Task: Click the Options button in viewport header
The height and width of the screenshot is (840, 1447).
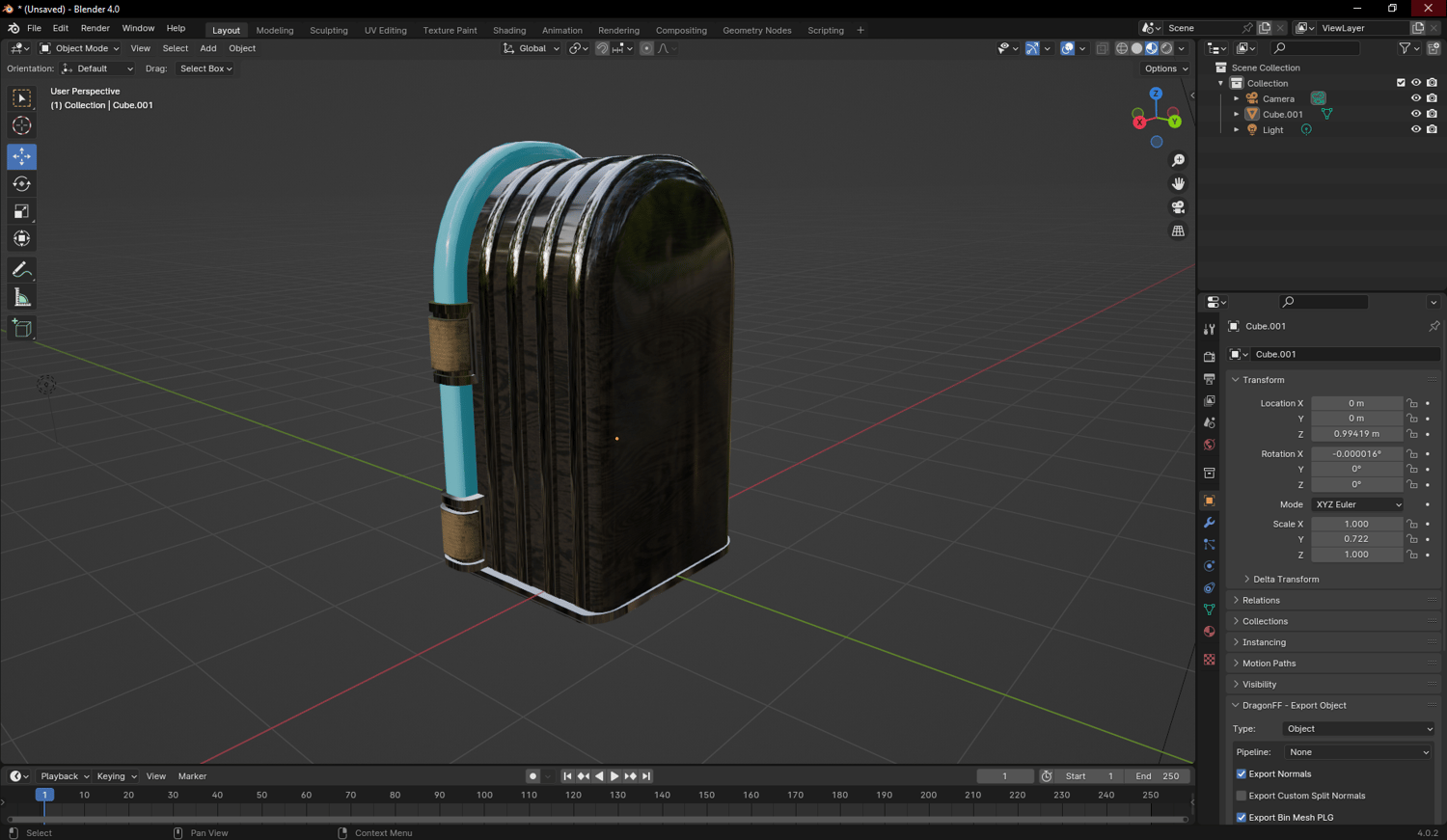Action: tap(1165, 68)
